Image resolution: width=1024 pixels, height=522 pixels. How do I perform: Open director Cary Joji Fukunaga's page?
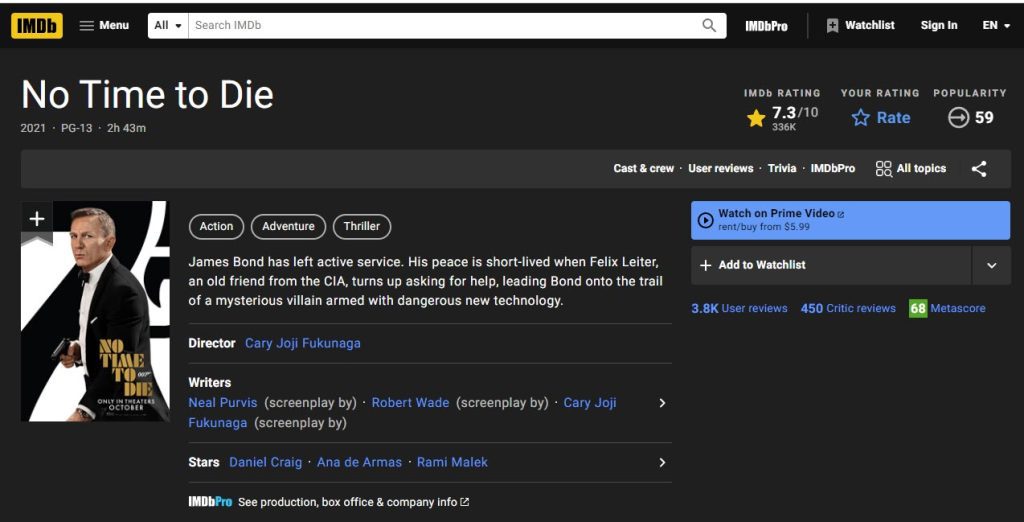pyautogui.click(x=302, y=343)
